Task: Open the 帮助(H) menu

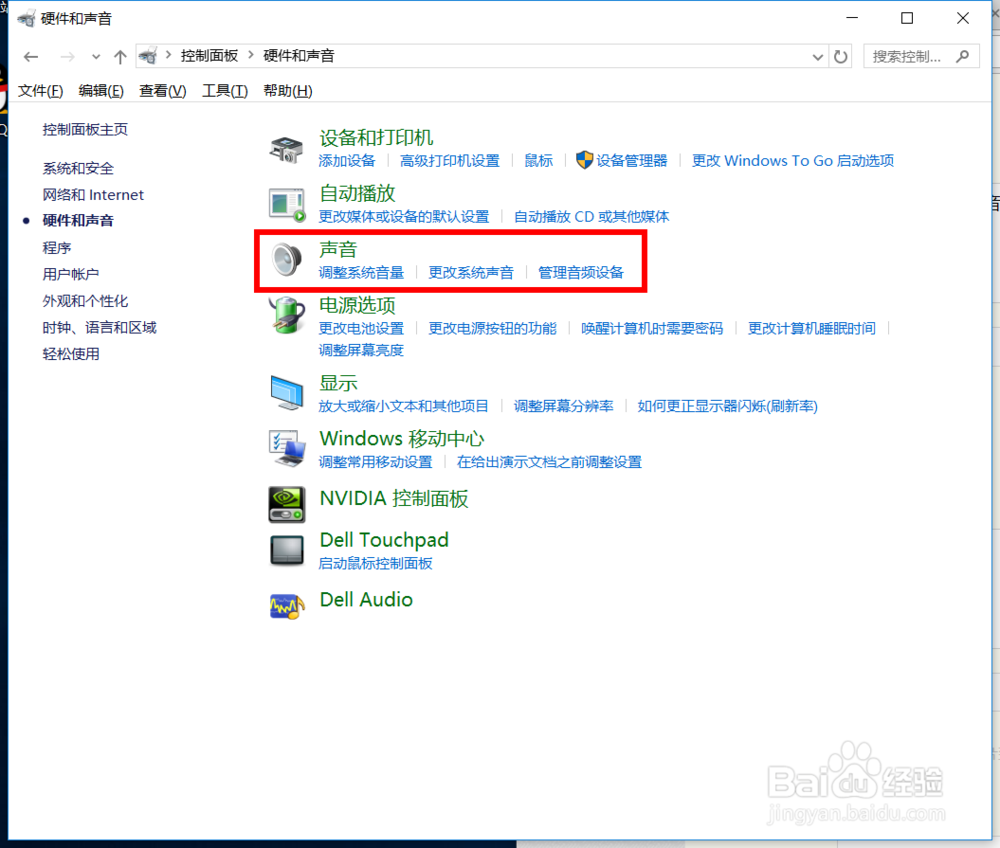Action: tap(288, 91)
